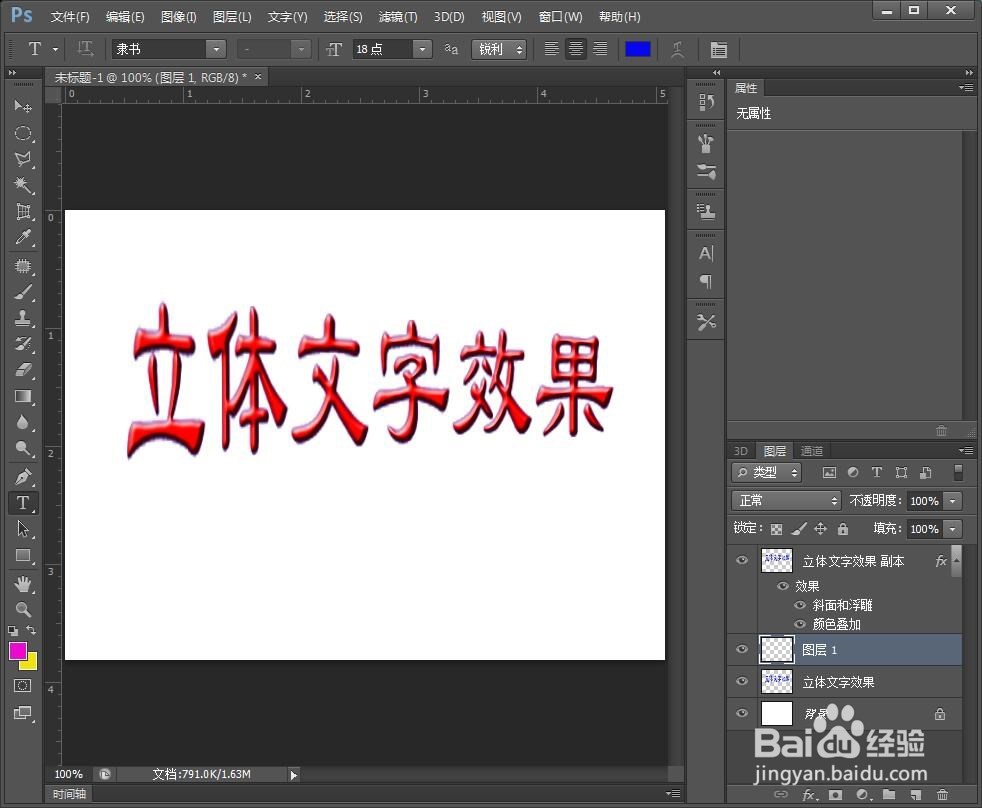The width and height of the screenshot is (982, 808).
Task: Select the Horizontal Type tool
Action: pos(24,504)
